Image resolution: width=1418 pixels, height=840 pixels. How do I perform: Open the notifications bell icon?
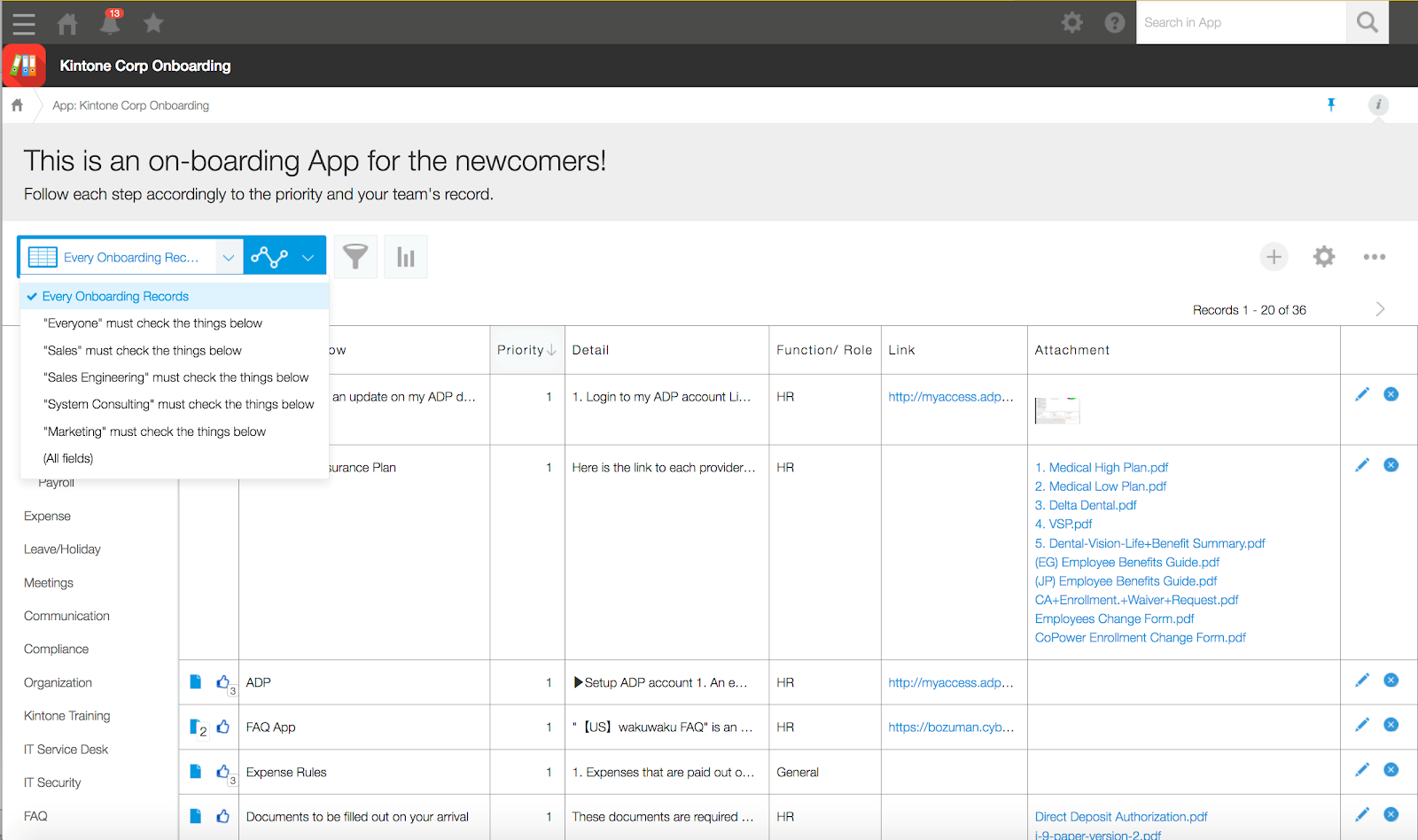coord(110,23)
